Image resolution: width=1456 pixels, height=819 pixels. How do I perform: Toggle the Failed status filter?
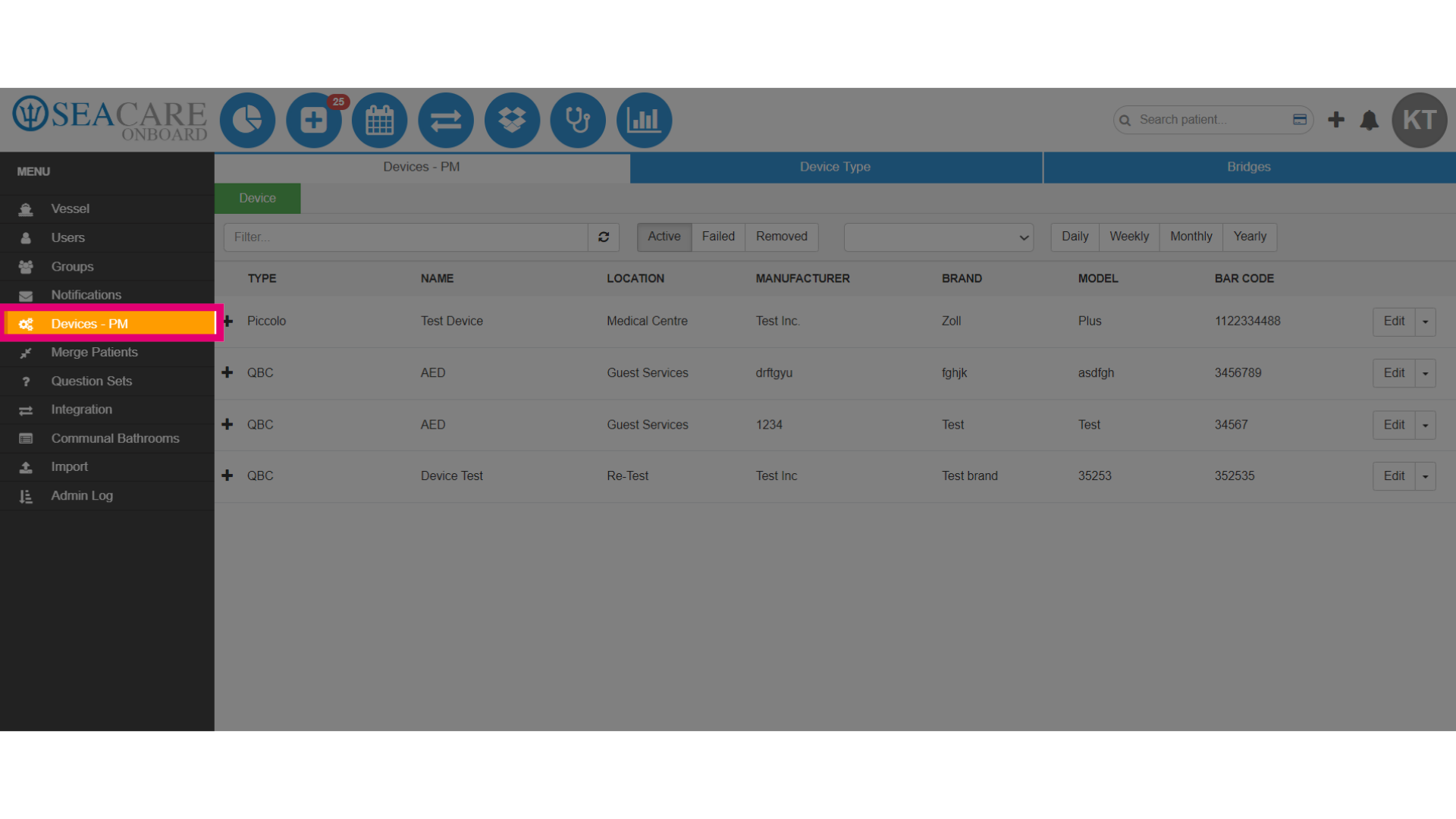click(718, 237)
